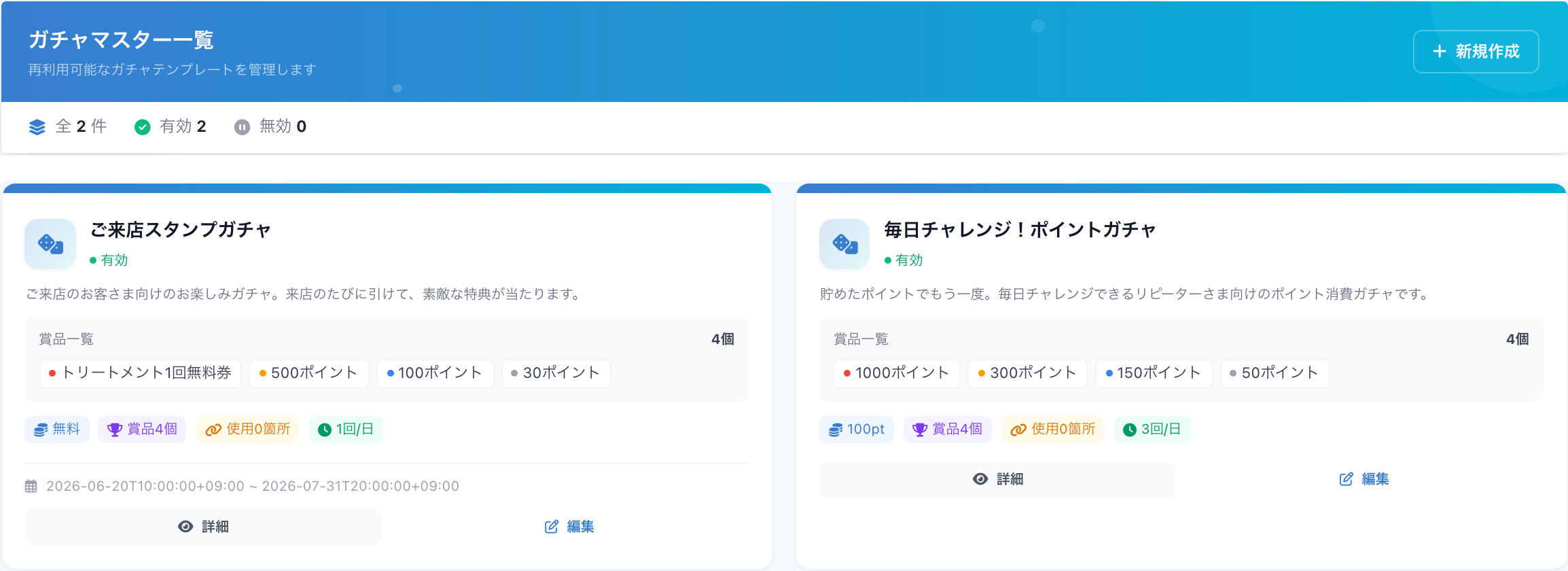Select the 1000ポイント prize chip
This screenshot has height=571, width=1568.
(x=897, y=373)
